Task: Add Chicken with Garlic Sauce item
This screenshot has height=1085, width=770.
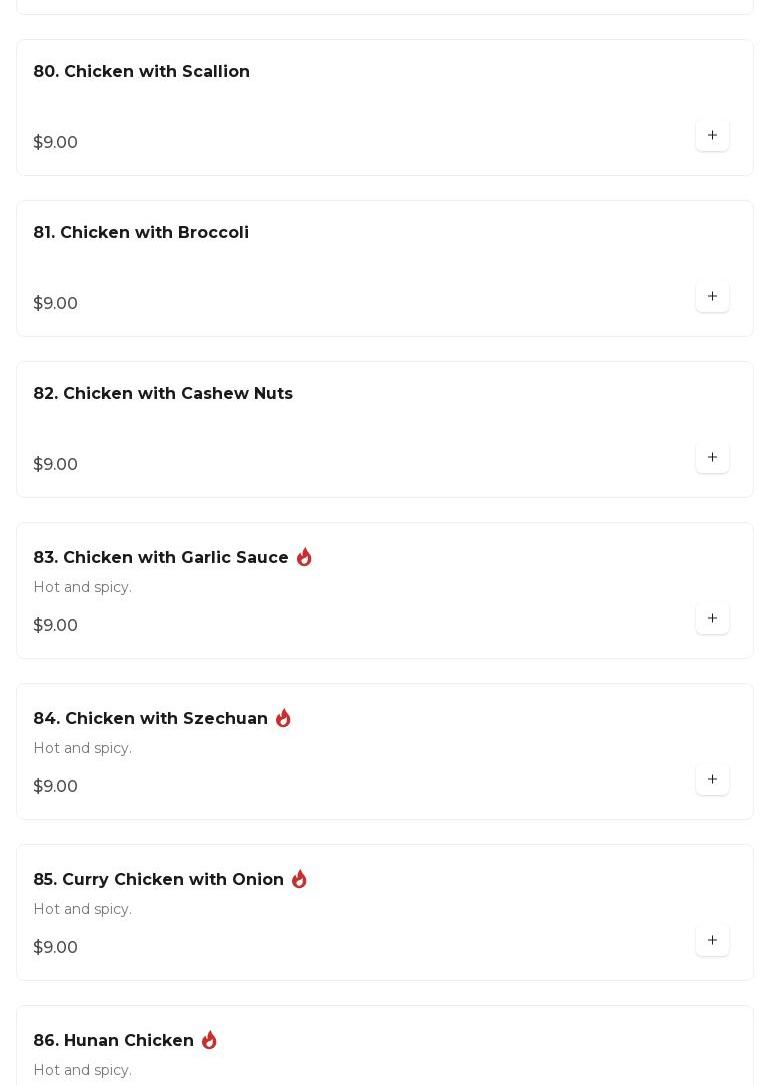Action: click(x=712, y=618)
